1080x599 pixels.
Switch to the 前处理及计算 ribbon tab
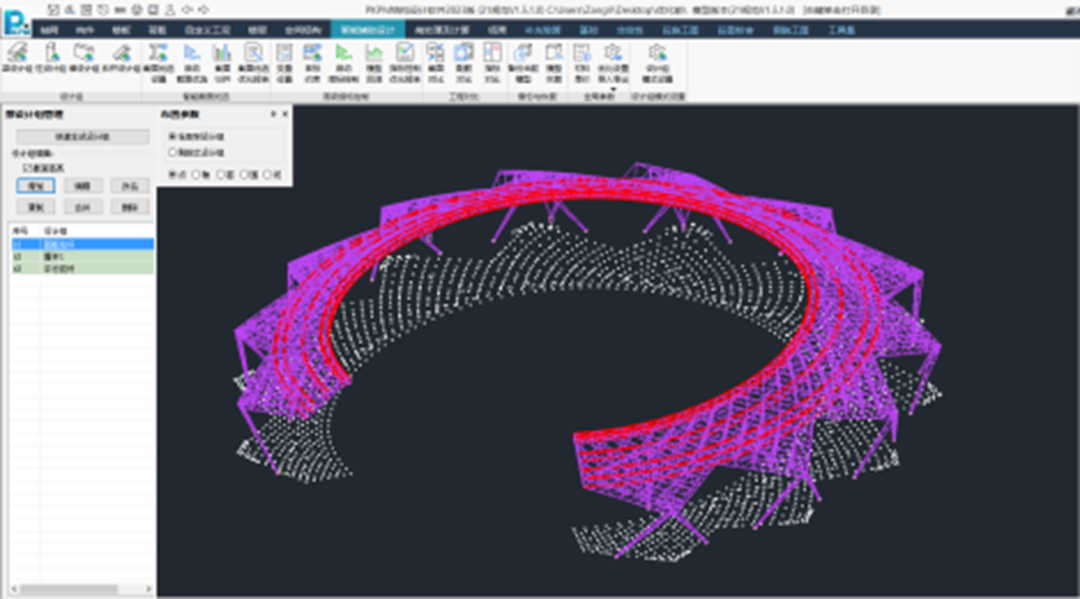[x=441, y=30]
